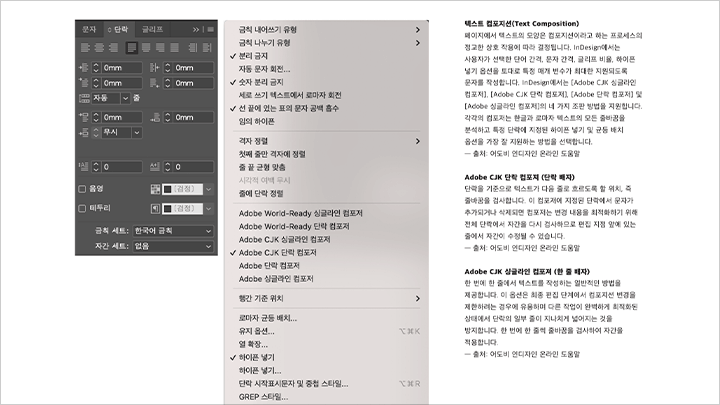This screenshot has height=405, width=720.
Task: Click the last line indent icon
Action: coord(155,83)
